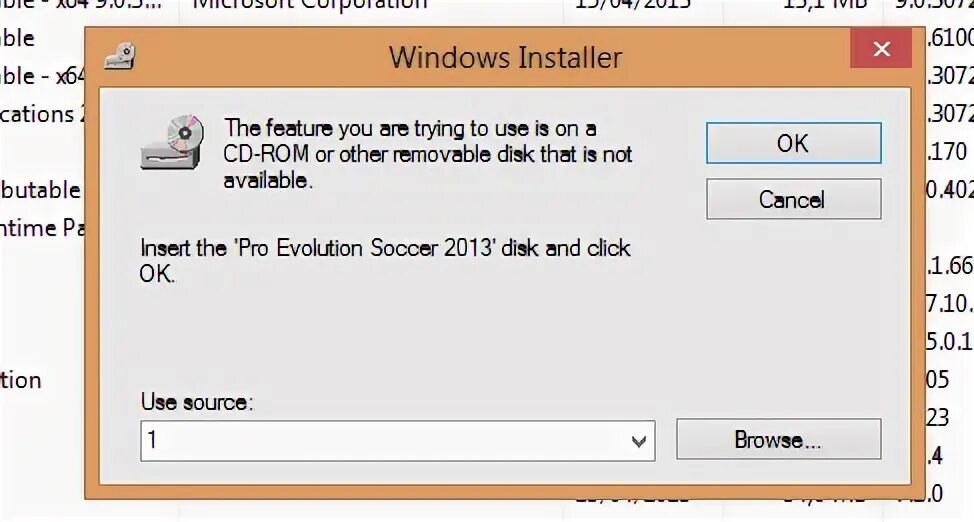Click the Use source: label
974x522 pixels.
tap(197, 402)
